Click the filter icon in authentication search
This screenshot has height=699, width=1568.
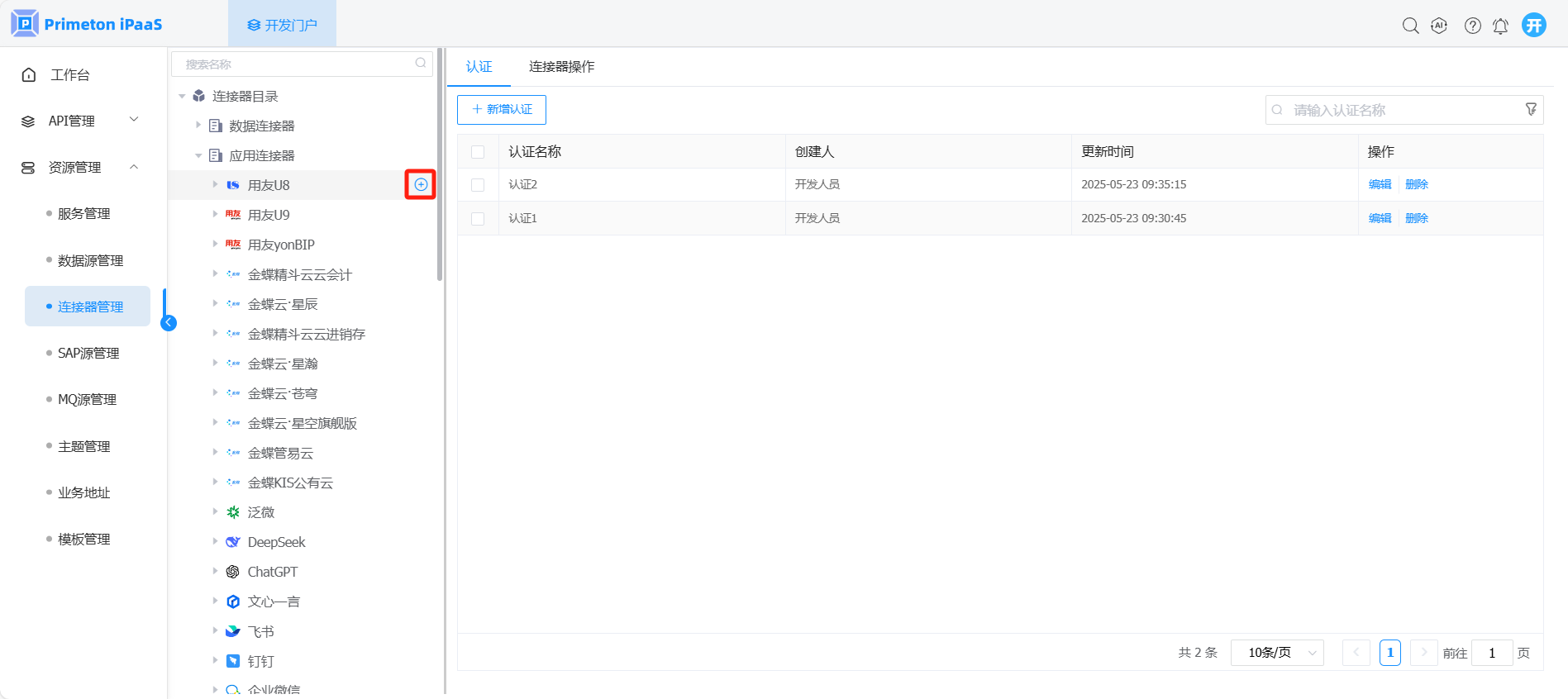[x=1531, y=110]
